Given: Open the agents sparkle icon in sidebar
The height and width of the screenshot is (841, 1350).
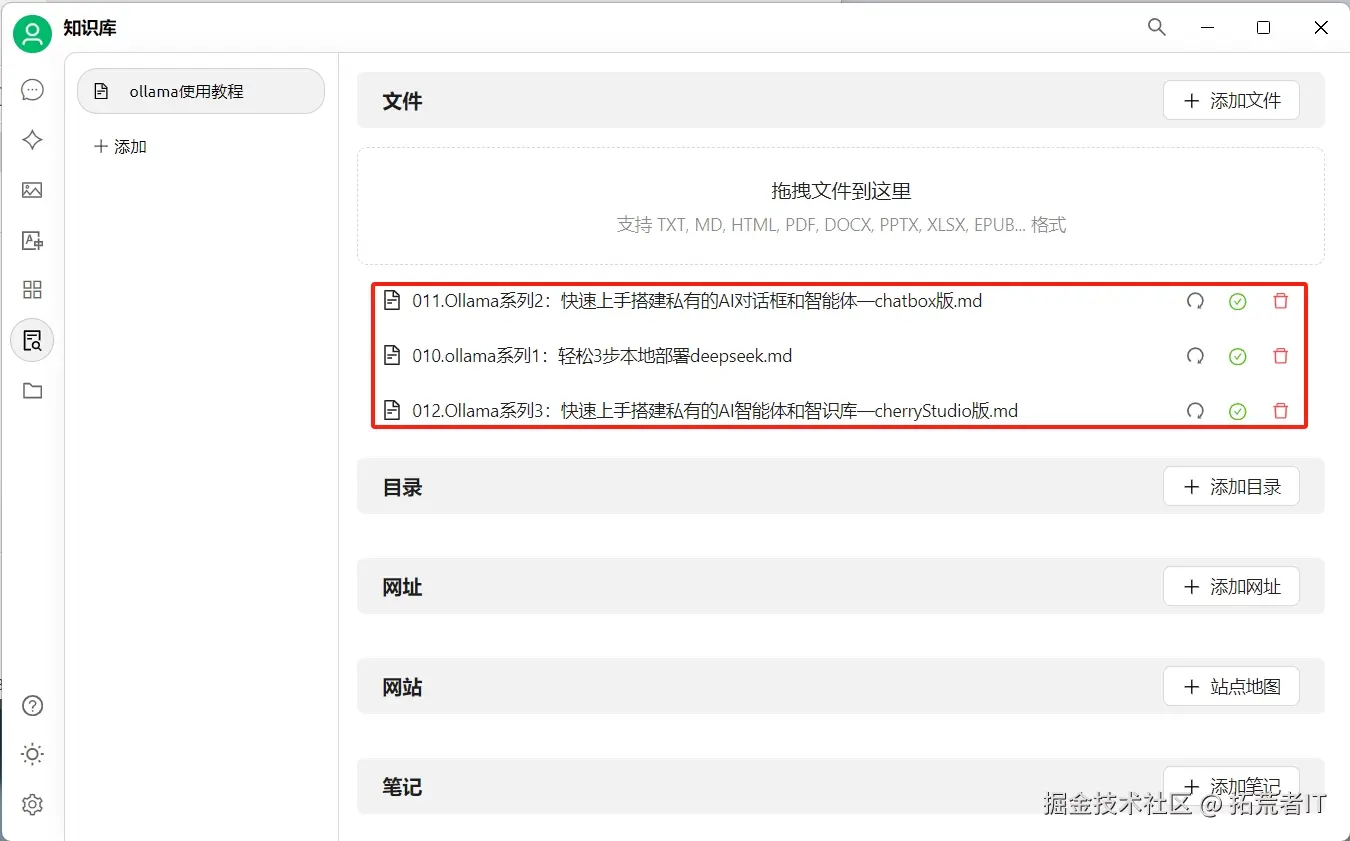Looking at the screenshot, I should tap(32, 140).
